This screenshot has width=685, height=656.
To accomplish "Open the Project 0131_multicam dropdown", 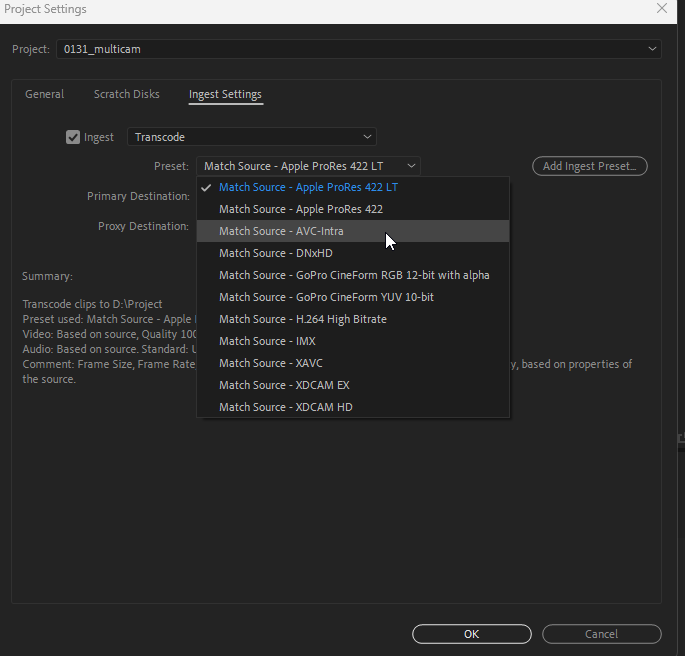I will pos(359,49).
